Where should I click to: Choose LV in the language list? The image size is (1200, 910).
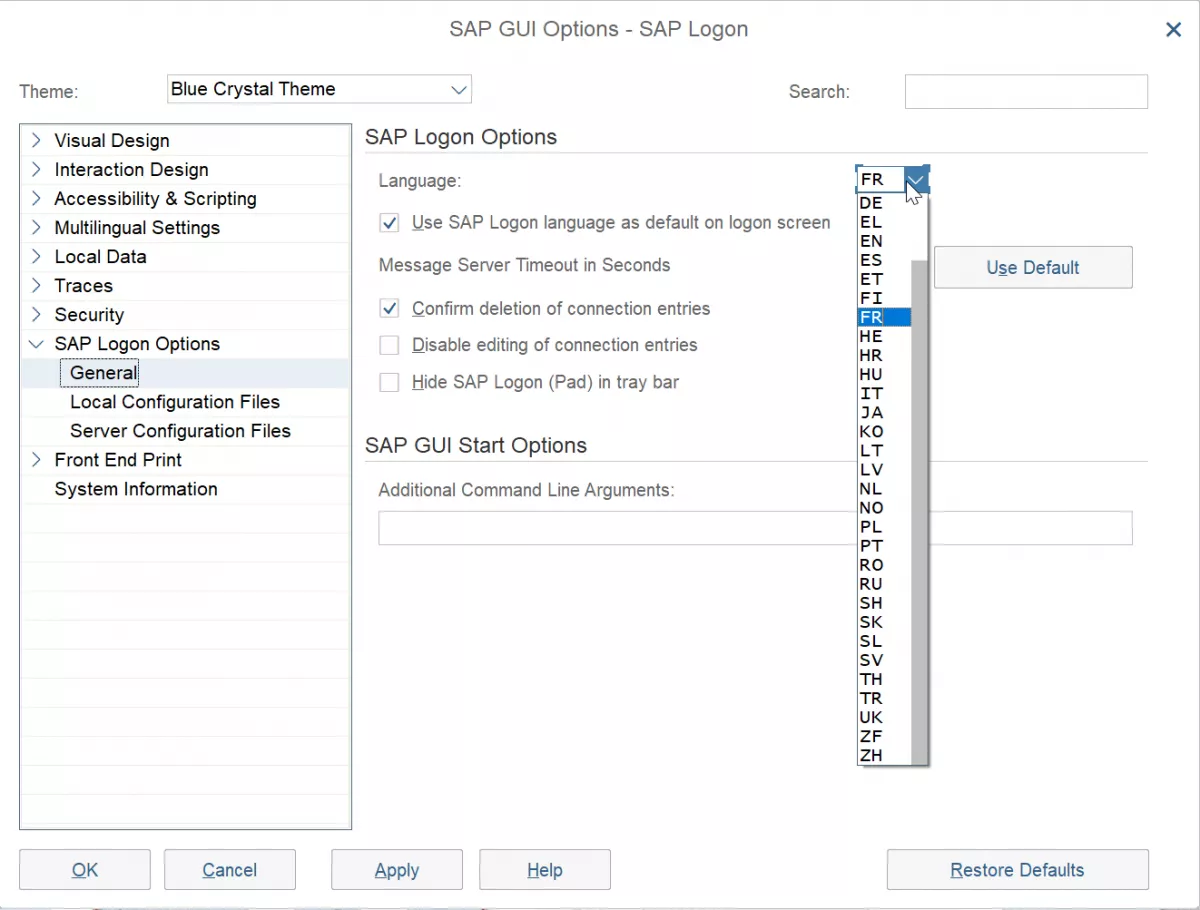coord(884,469)
